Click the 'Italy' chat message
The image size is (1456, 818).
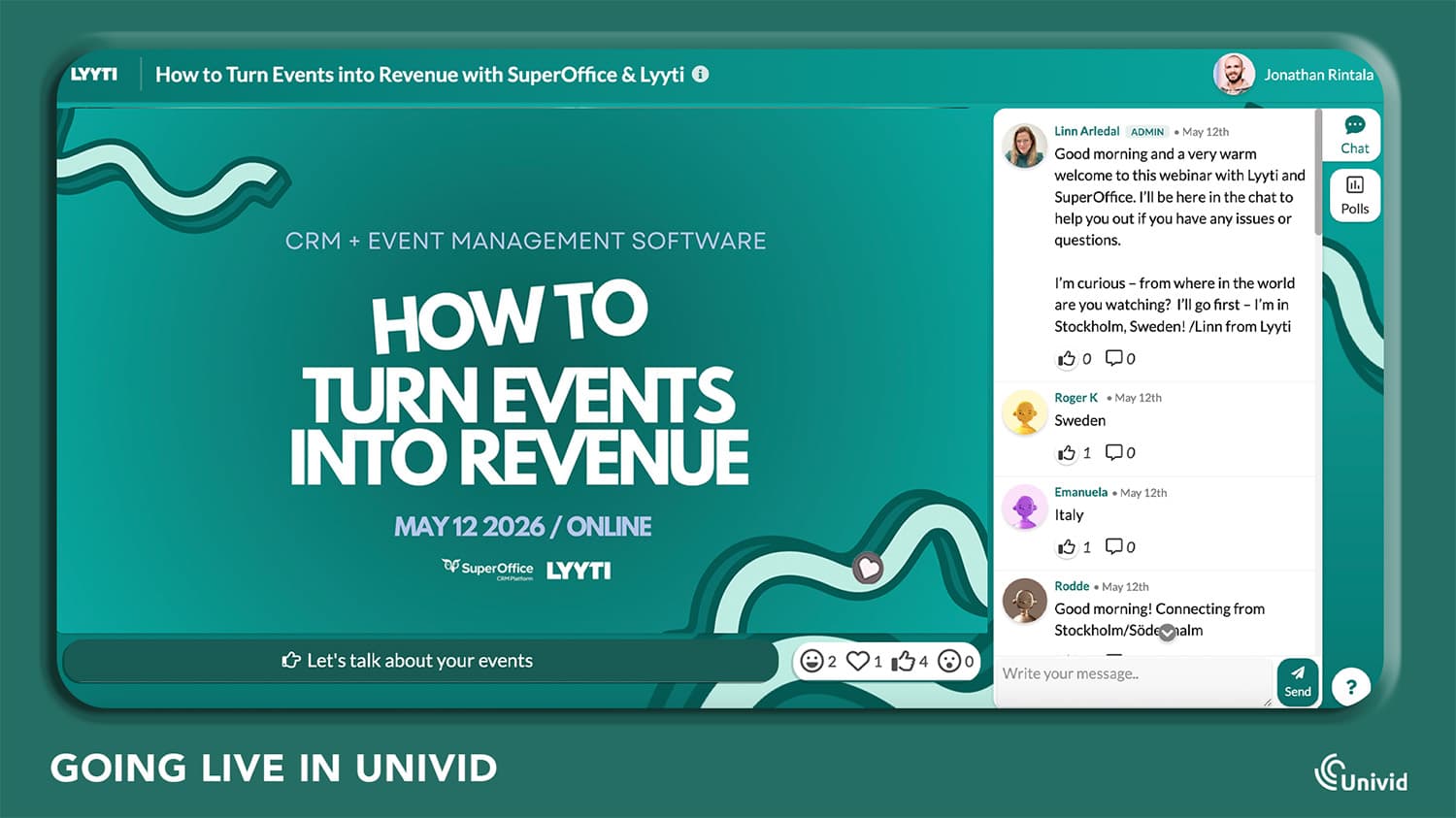(1069, 515)
